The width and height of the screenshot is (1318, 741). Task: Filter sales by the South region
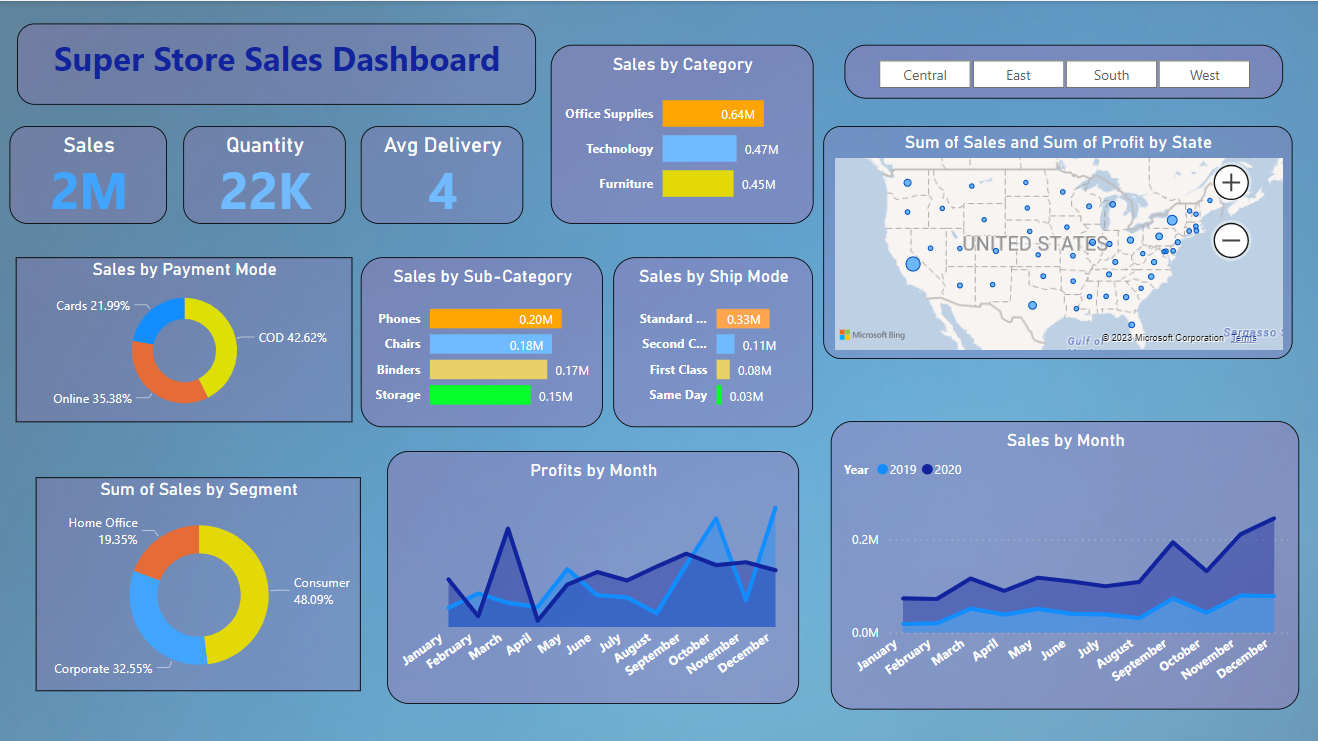pos(1110,74)
